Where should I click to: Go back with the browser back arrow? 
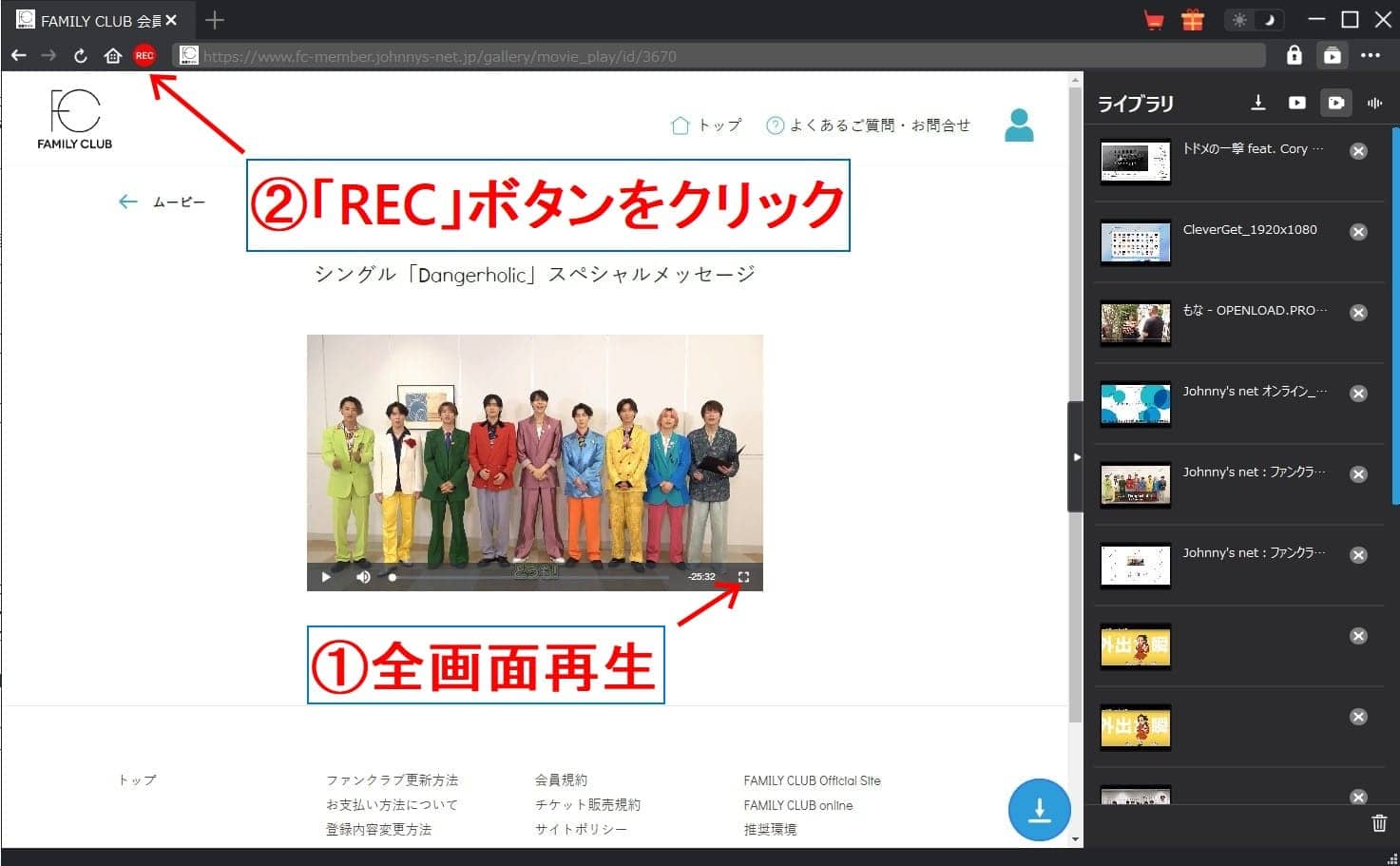pos(19,56)
